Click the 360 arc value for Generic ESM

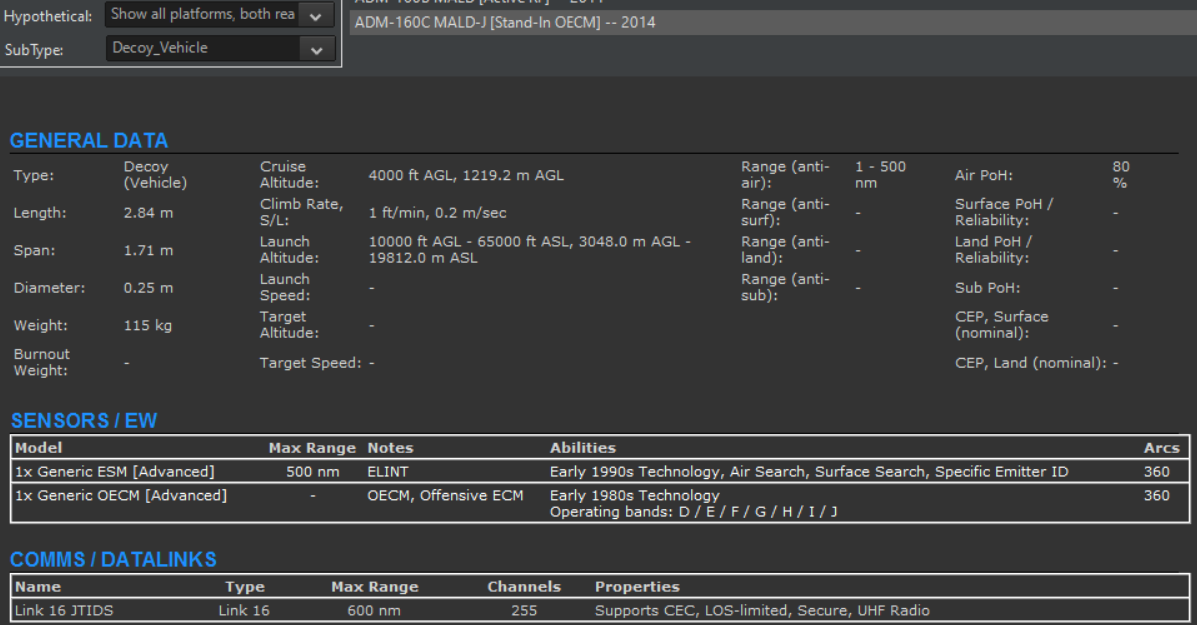pyautogui.click(x=1156, y=472)
